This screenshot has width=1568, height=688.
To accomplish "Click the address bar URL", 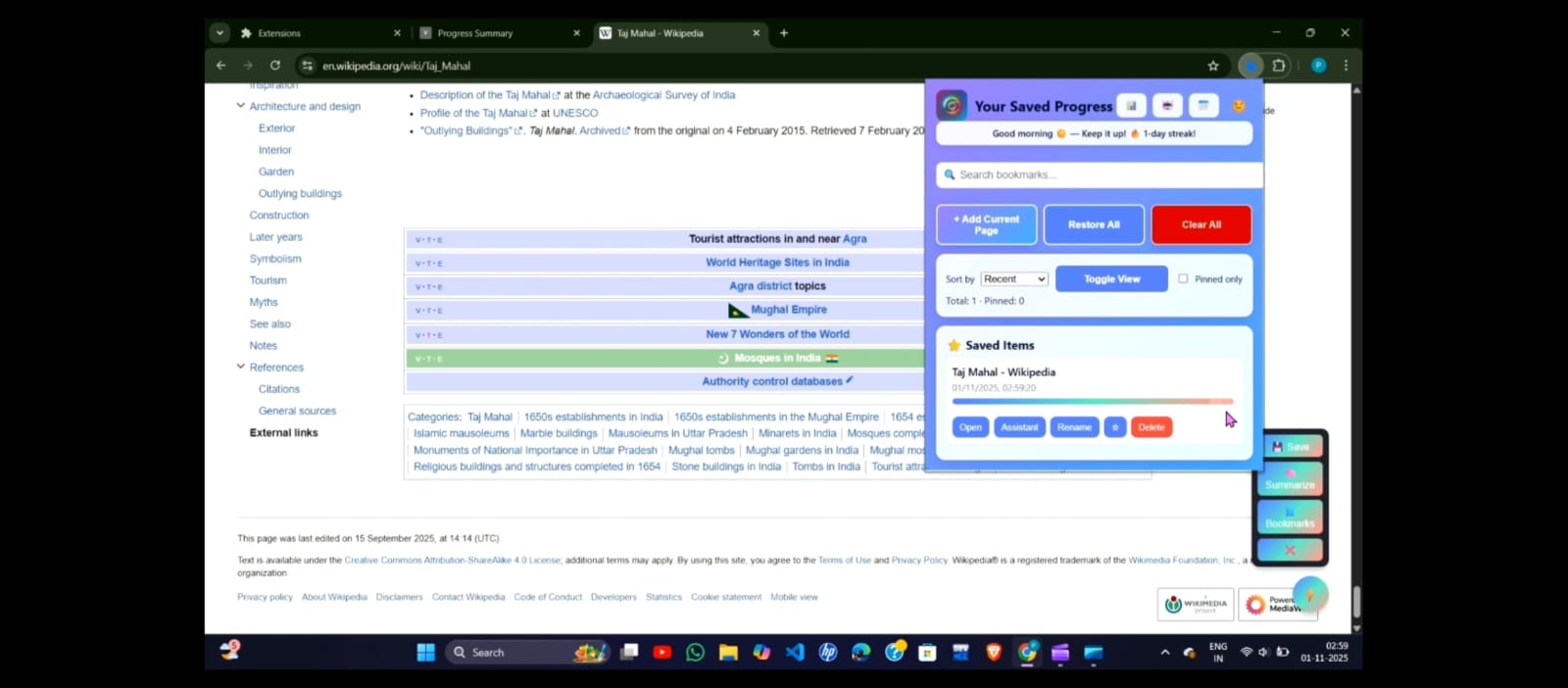I will (x=396, y=66).
